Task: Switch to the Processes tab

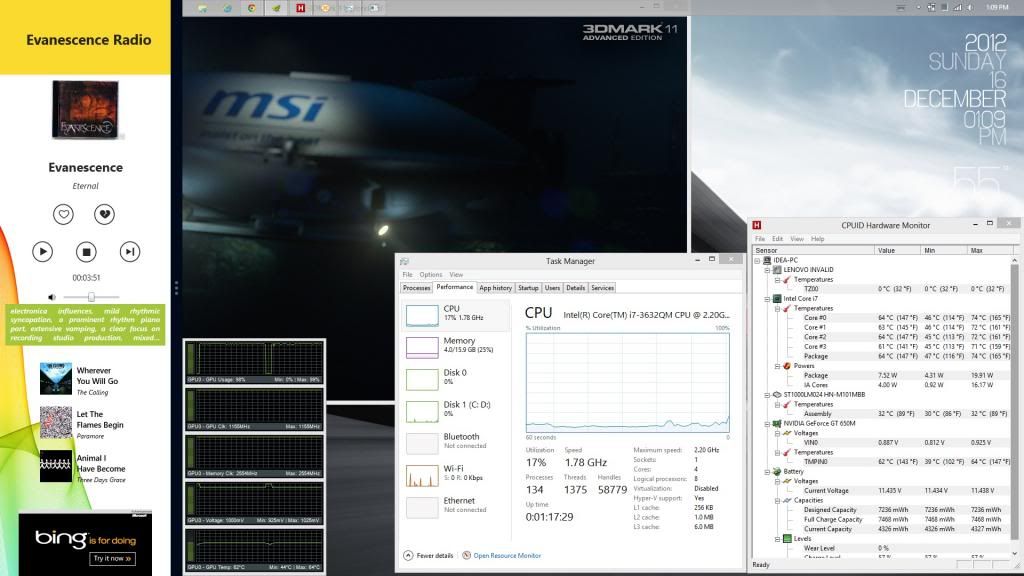Action: click(416, 288)
